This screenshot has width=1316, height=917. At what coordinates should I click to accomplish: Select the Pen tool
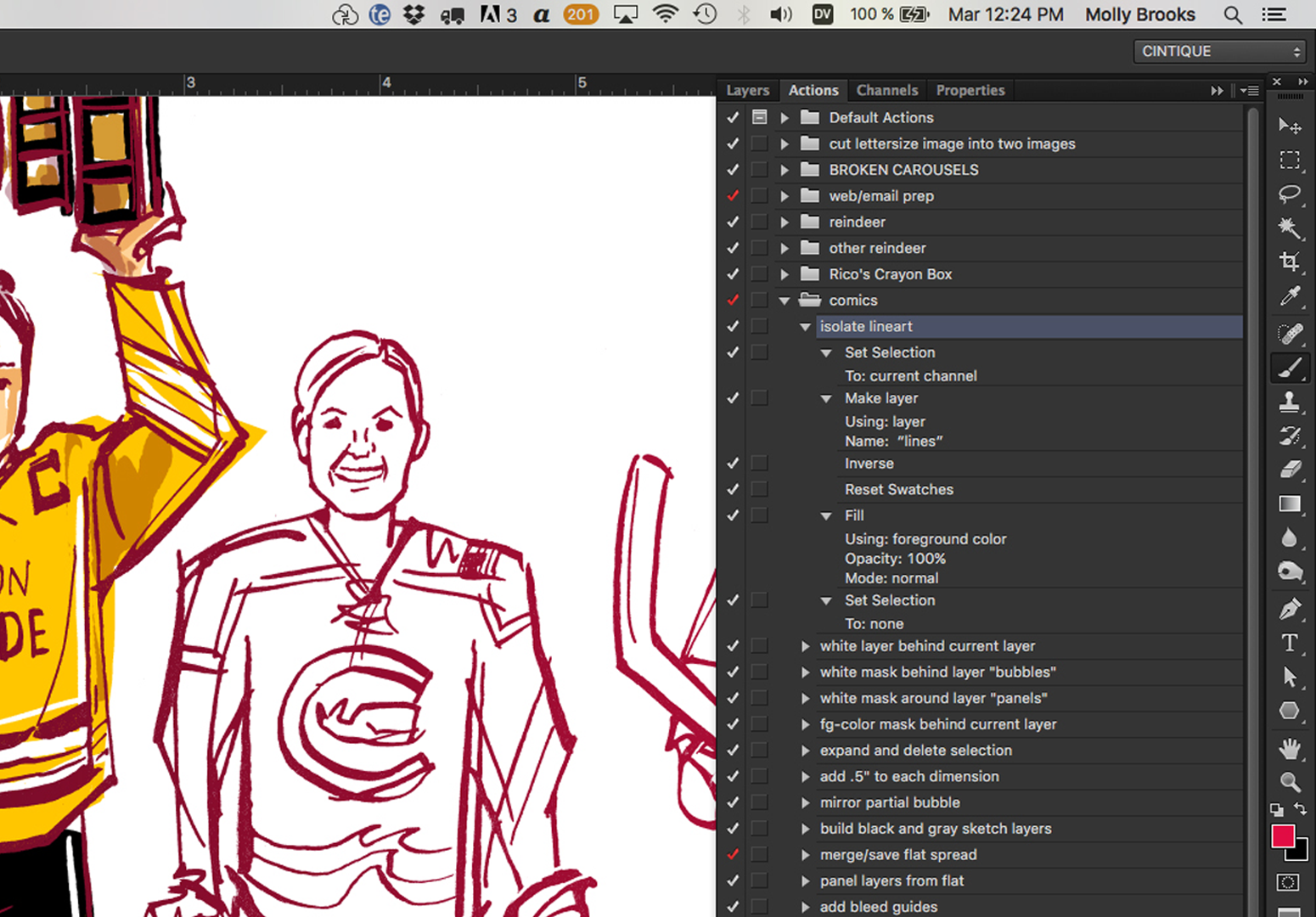1290,609
